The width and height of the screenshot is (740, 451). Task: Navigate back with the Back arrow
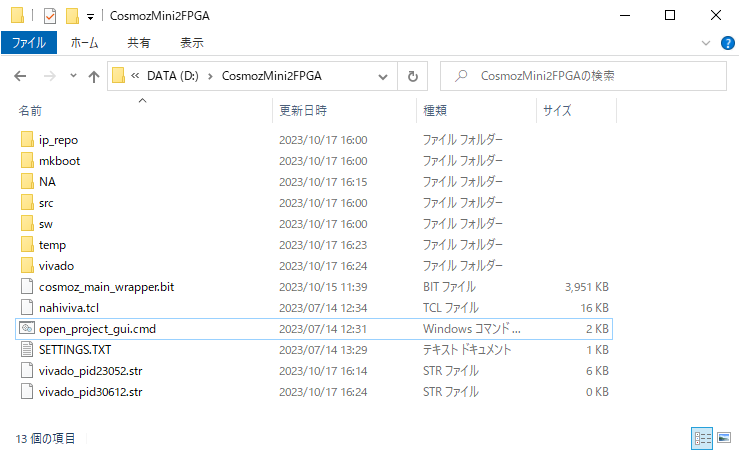click(x=20, y=76)
